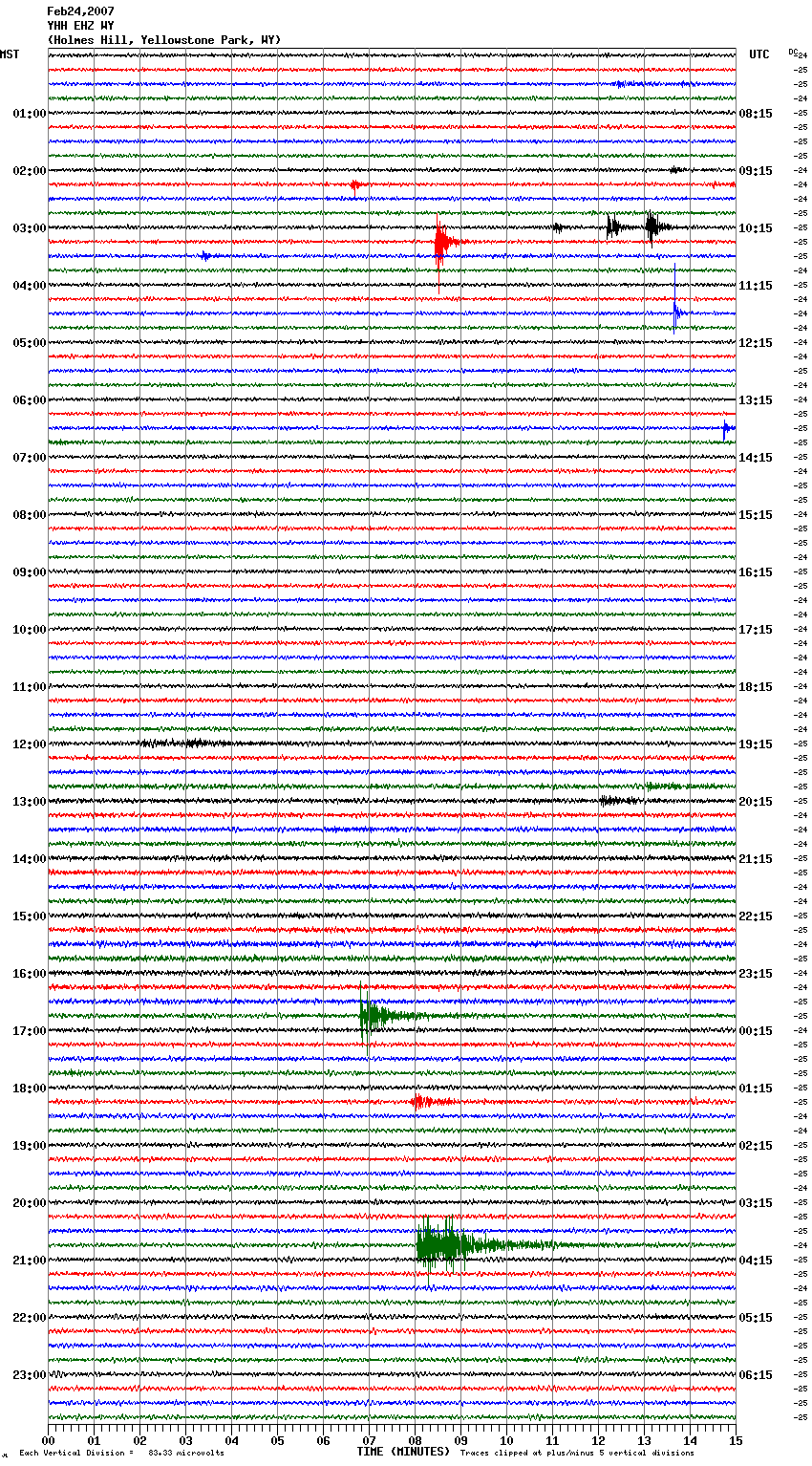812x1466 pixels.
Task: Select the station code "YHH EHZ WY"
Action: coord(80,26)
